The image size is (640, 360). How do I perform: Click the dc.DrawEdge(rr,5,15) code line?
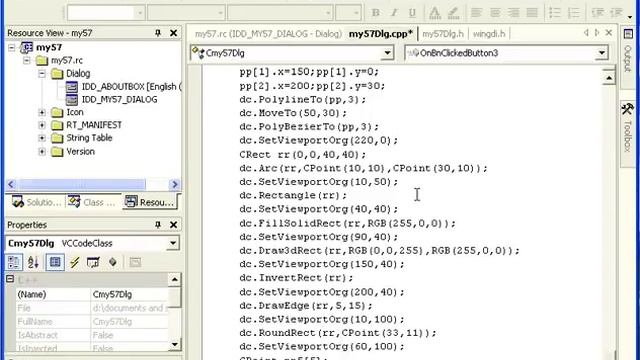306,306
